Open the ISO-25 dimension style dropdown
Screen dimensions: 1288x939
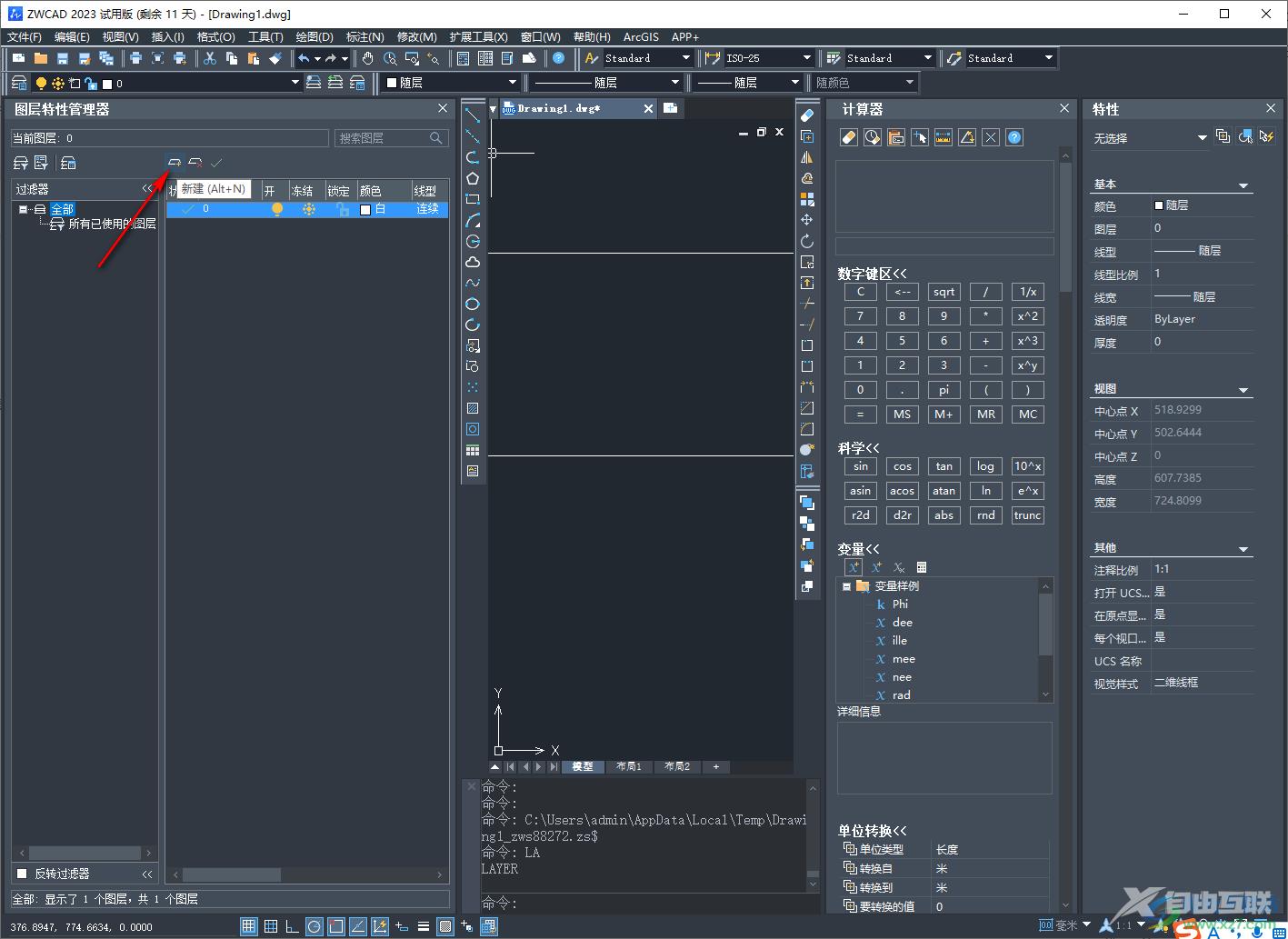(x=806, y=58)
